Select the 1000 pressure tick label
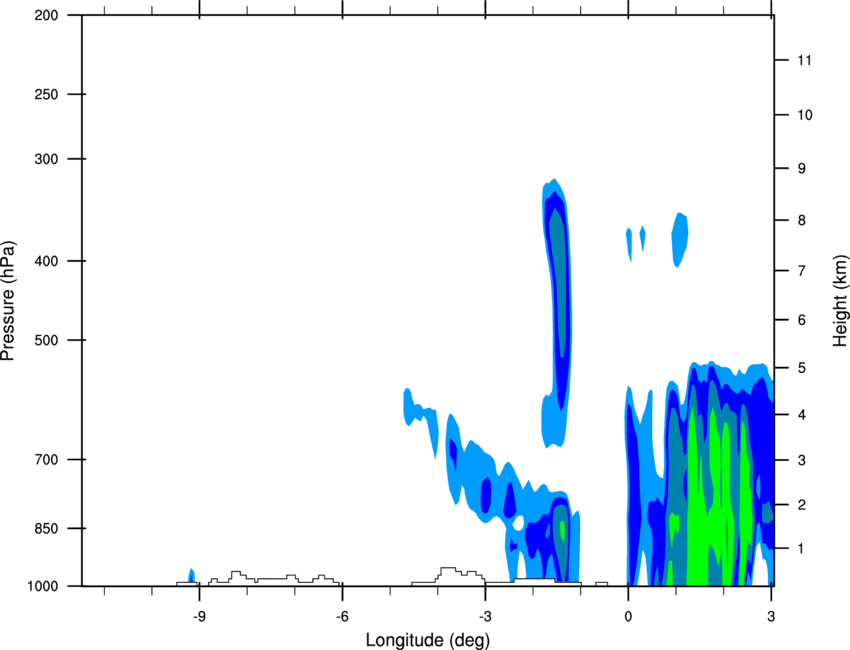The image size is (850, 650). (42, 586)
